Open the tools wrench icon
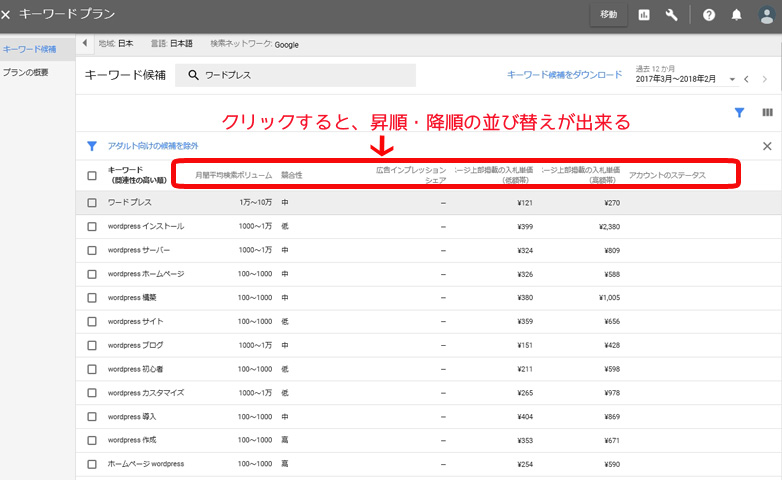 [x=671, y=15]
